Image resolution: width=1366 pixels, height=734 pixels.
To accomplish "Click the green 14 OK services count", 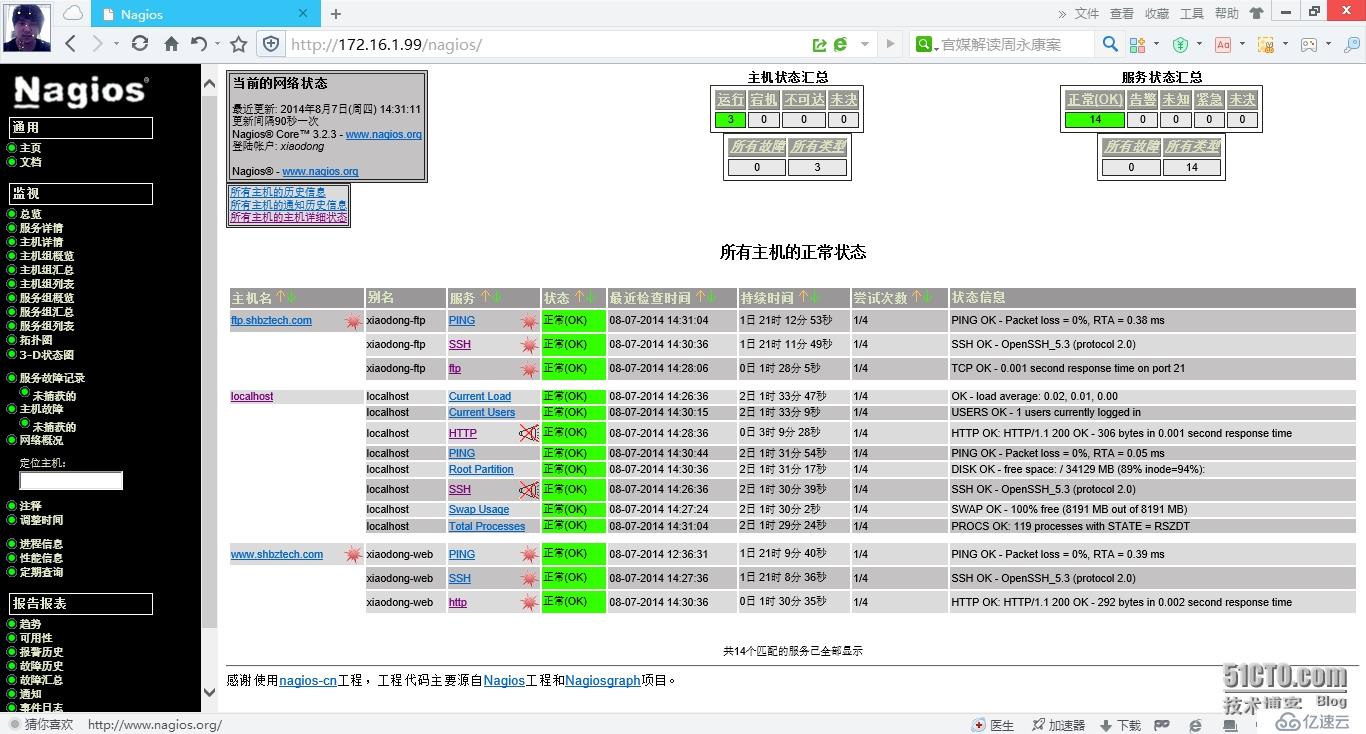I will 1095,119.
